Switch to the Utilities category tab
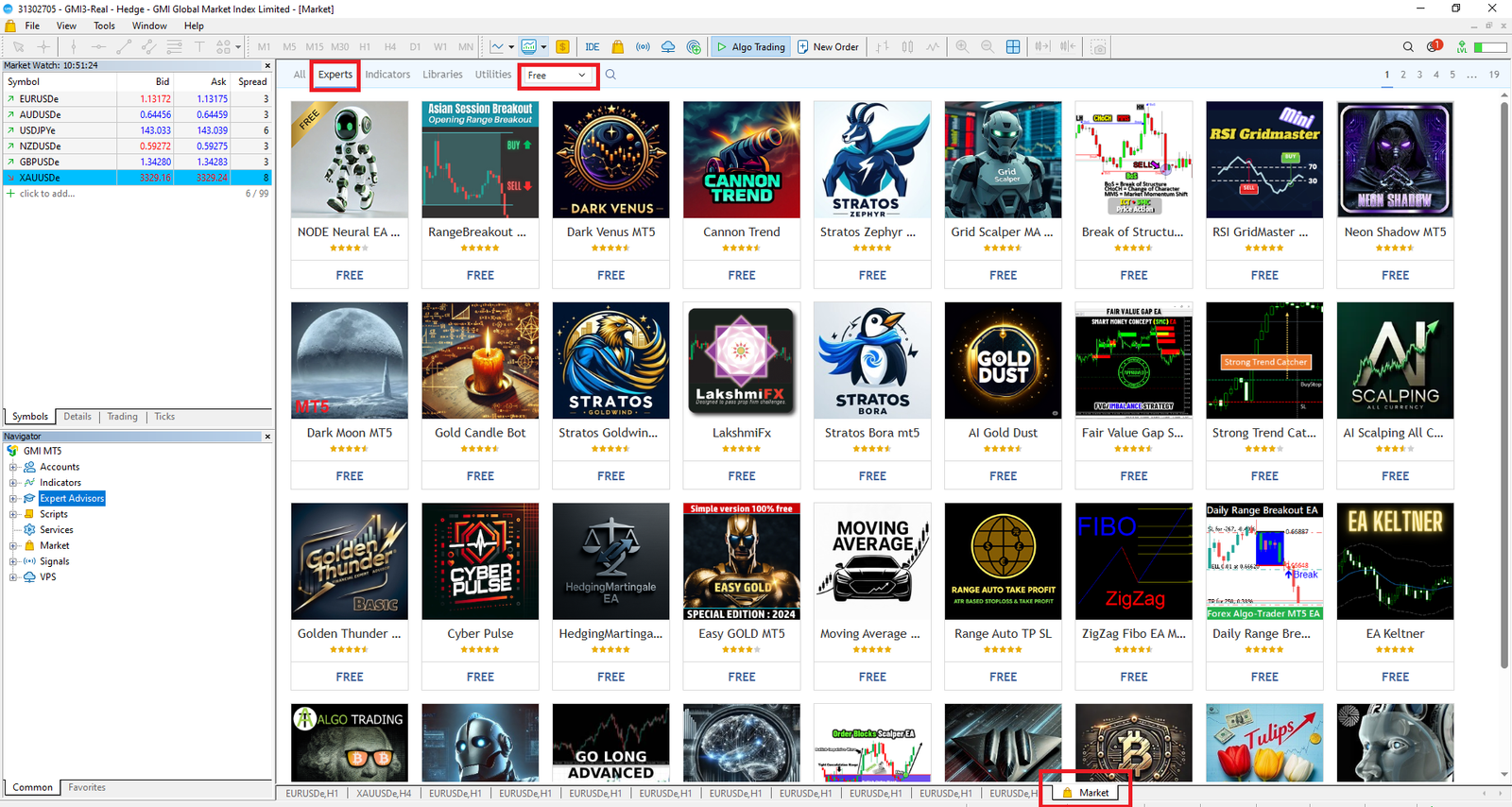 pos(492,75)
